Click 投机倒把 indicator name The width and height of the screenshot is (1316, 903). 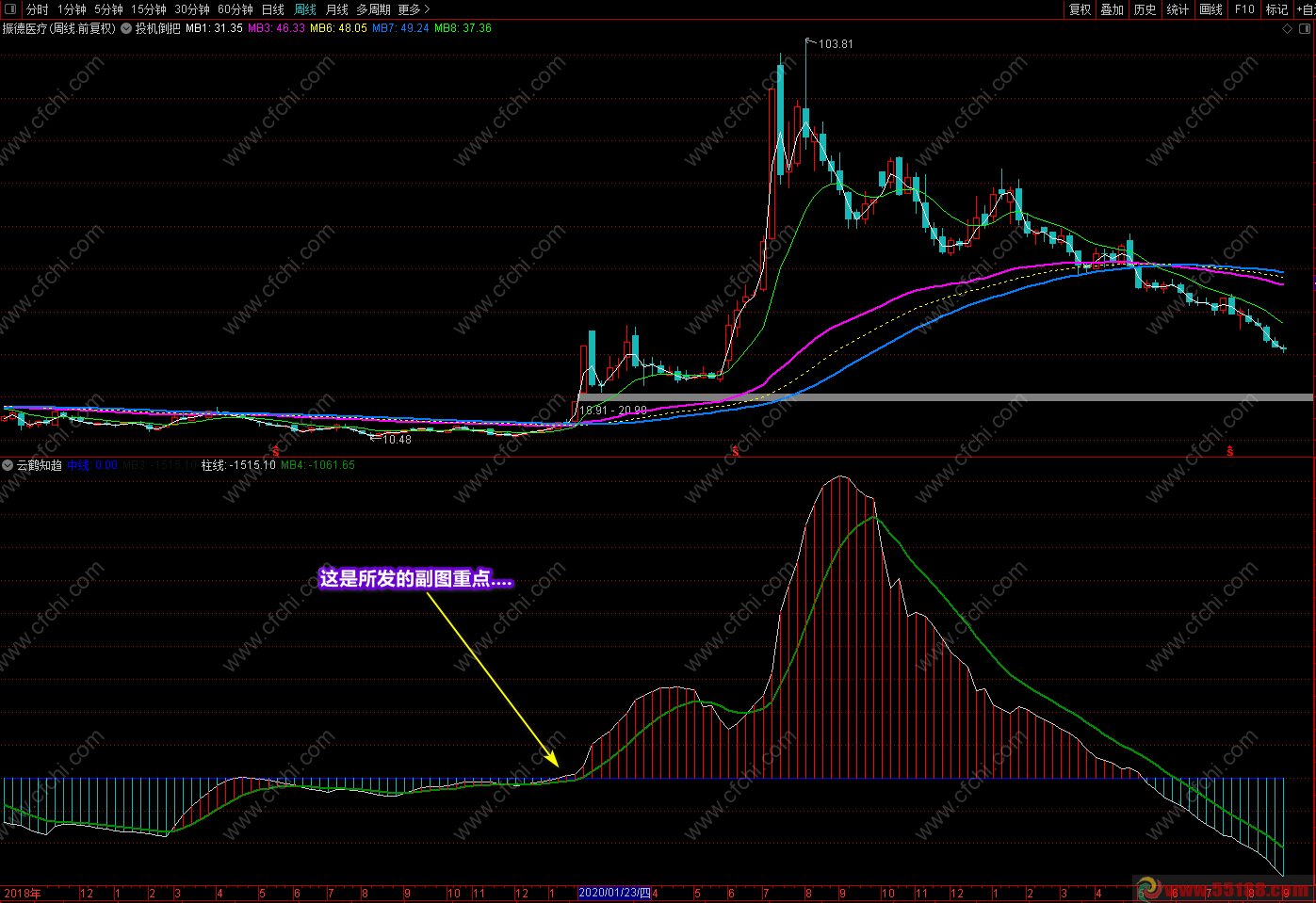pyautogui.click(x=157, y=28)
